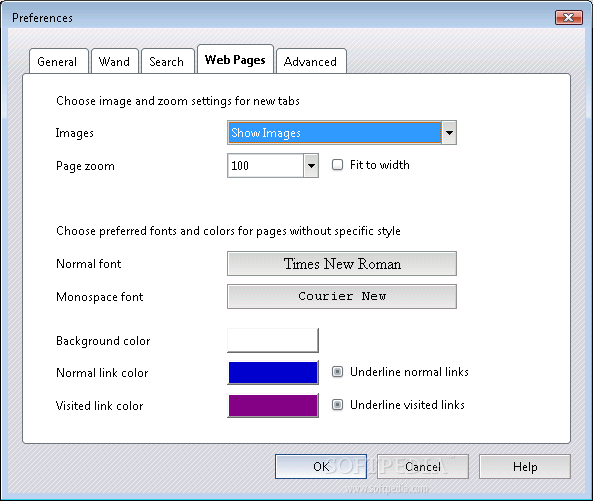Confirm with the OK button

[x=321, y=467]
